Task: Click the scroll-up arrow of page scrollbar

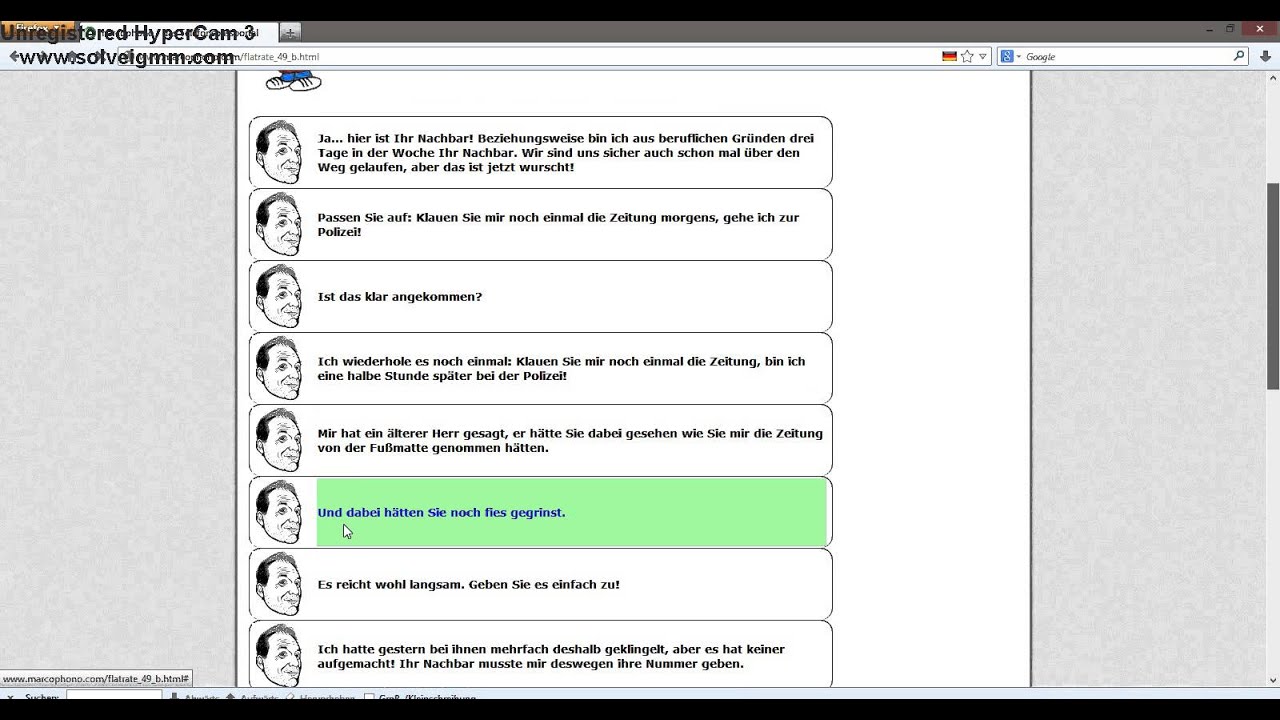Action: (1272, 78)
